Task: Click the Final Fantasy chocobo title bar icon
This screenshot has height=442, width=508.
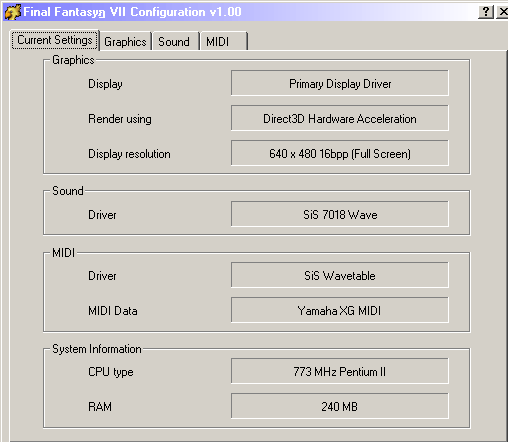Action: coord(13,12)
